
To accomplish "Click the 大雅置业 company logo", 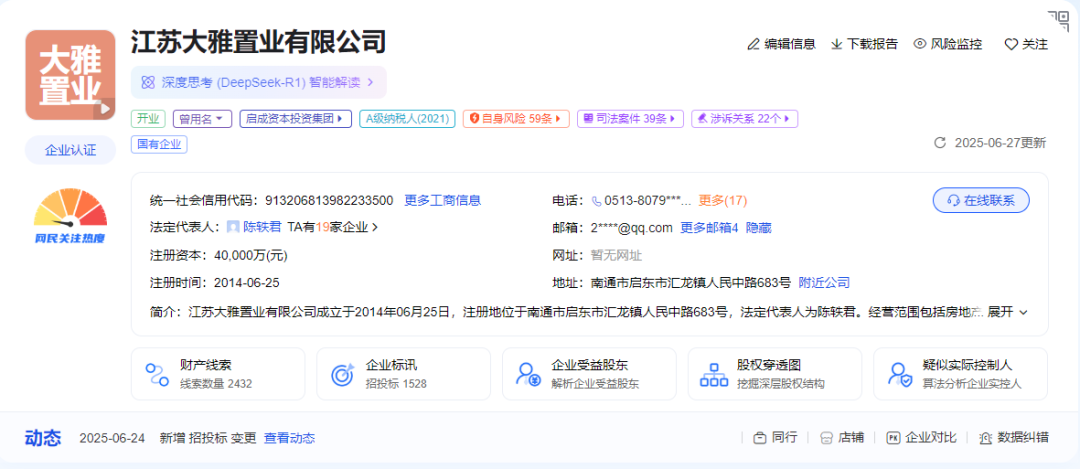I will [70, 75].
